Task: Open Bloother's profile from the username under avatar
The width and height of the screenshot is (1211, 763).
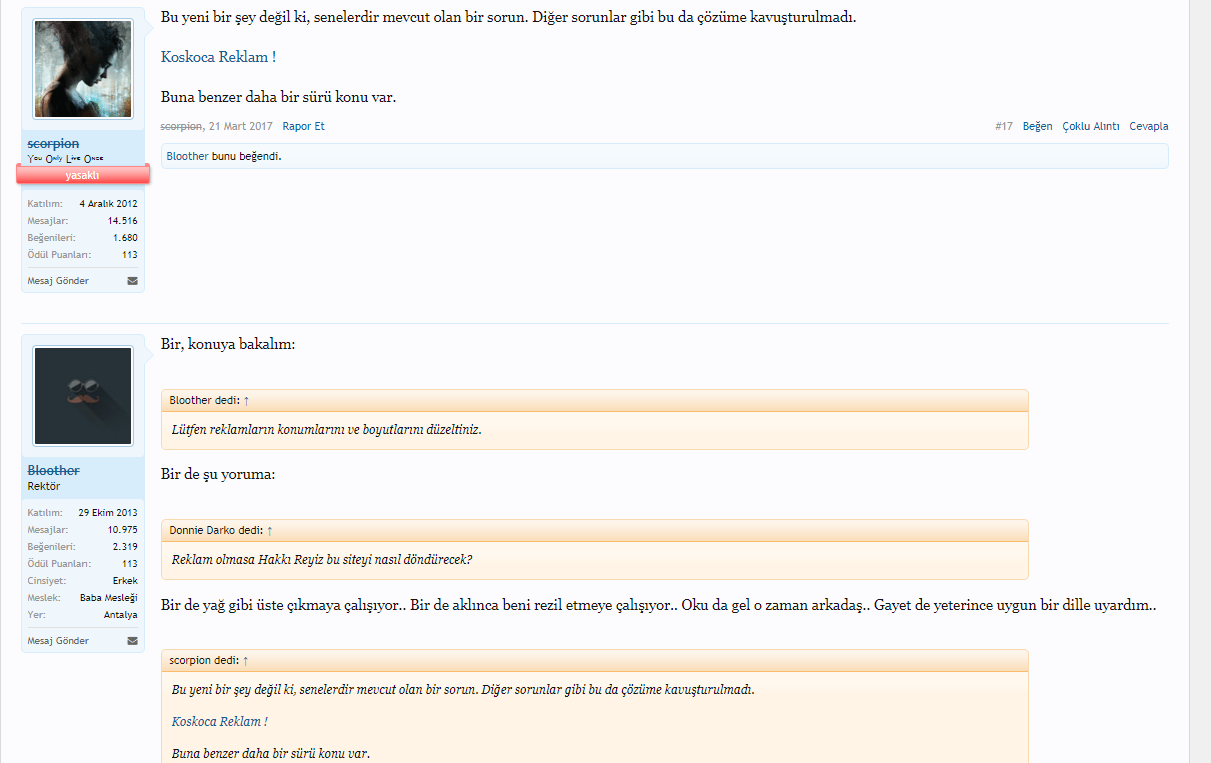Action: point(54,470)
